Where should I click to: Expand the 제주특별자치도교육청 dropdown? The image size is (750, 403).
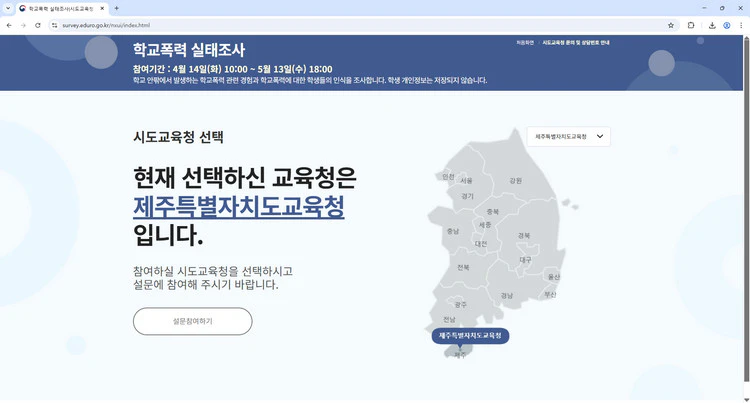click(568, 135)
